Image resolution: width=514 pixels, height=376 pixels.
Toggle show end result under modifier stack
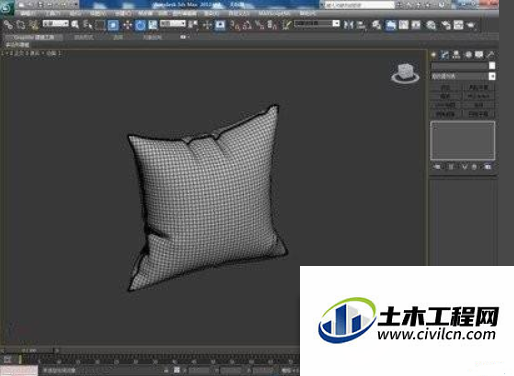pyautogui.click(x=451, y=167)
